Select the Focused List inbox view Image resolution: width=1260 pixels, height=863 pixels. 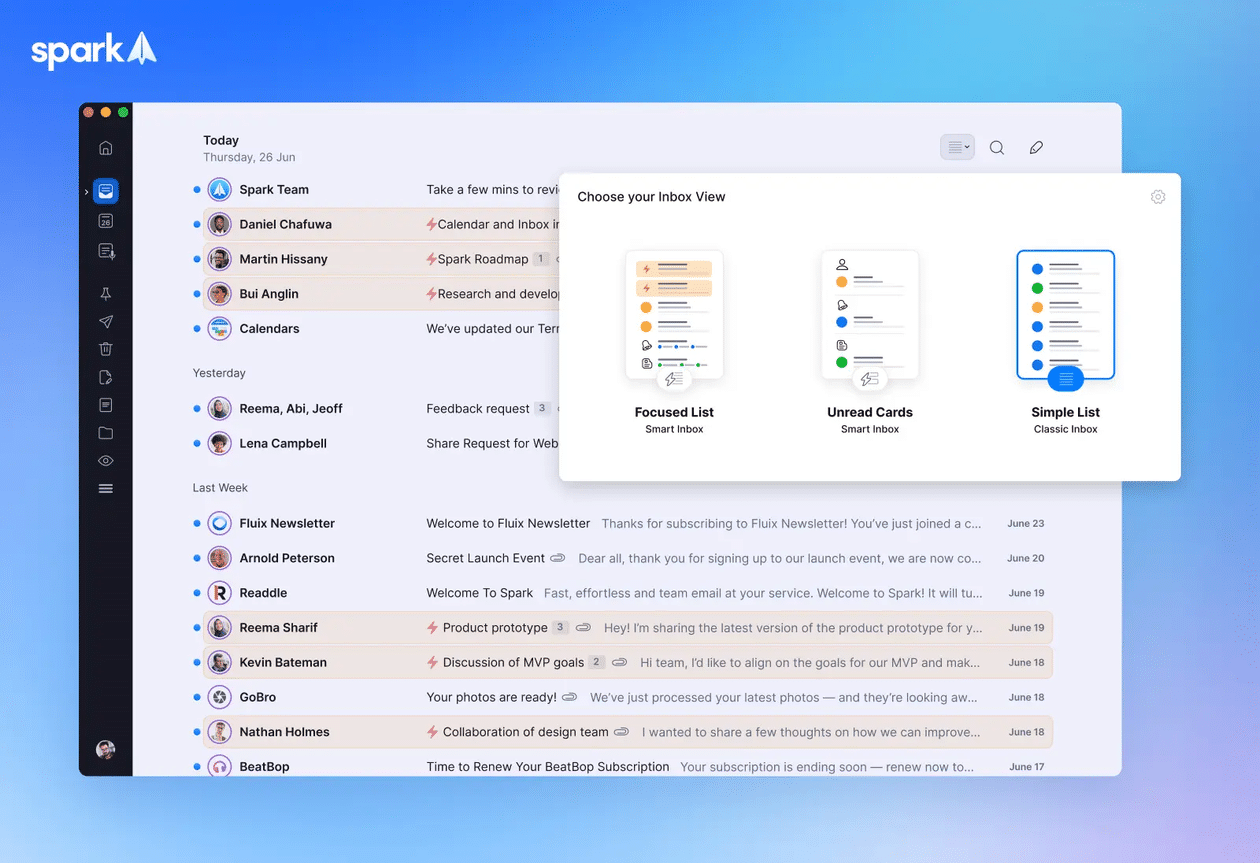[x=674, y=342]
